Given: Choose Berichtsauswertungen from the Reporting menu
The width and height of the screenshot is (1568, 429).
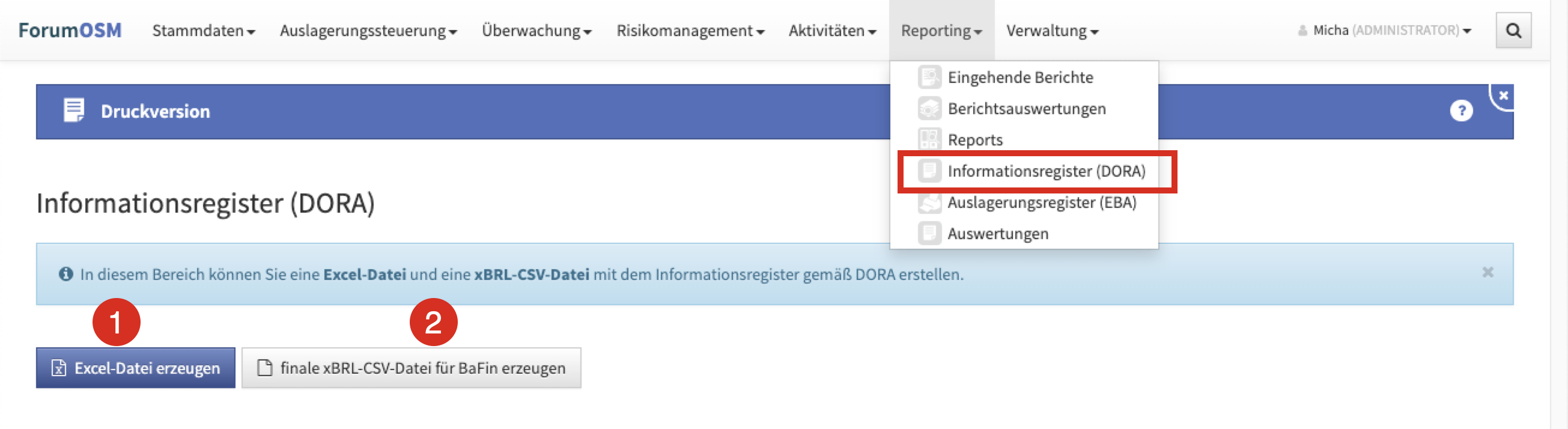Looking at the screenshot, I should tap(1026, 109).
